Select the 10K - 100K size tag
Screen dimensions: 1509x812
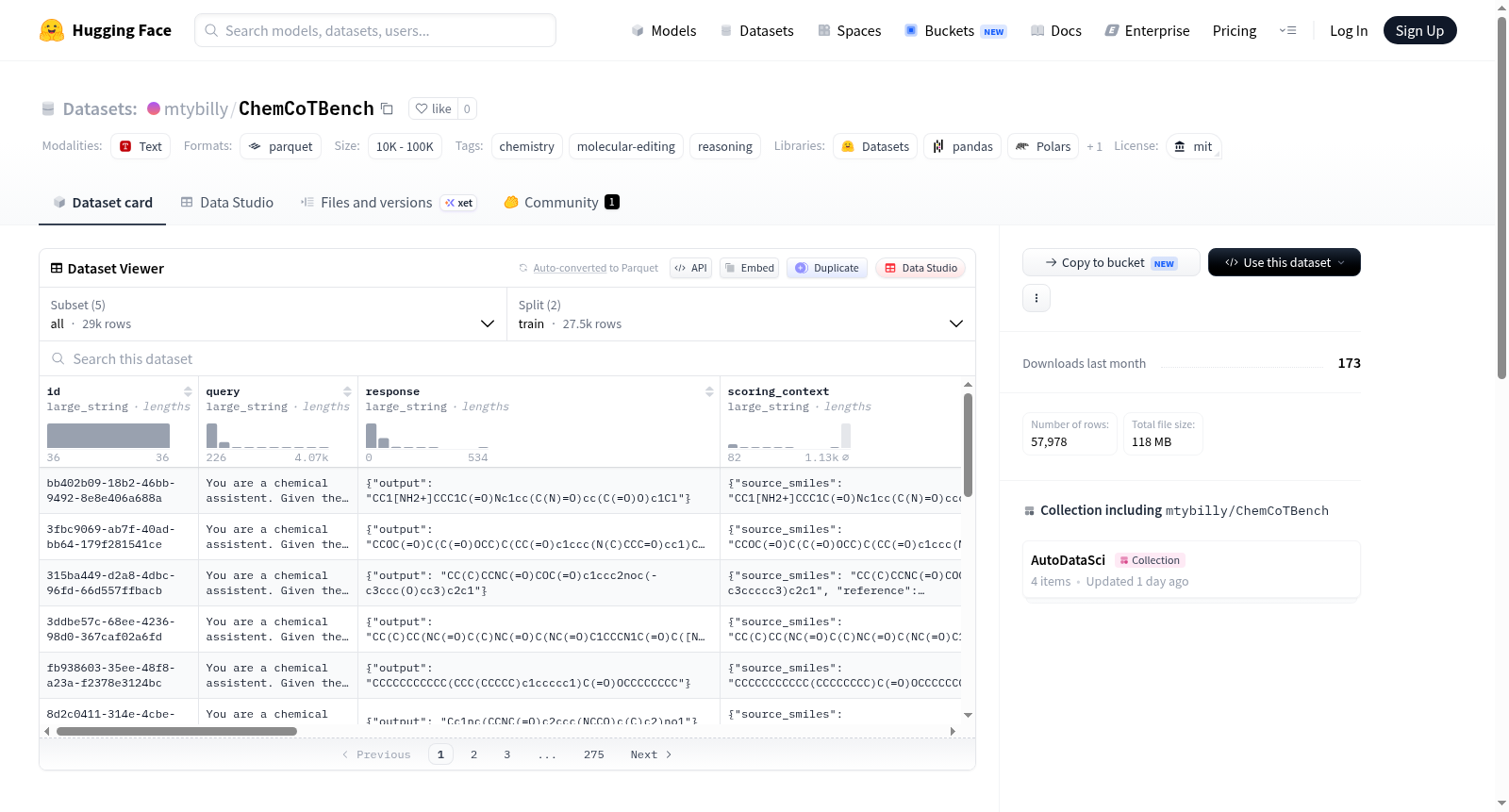tap(405, 146)
